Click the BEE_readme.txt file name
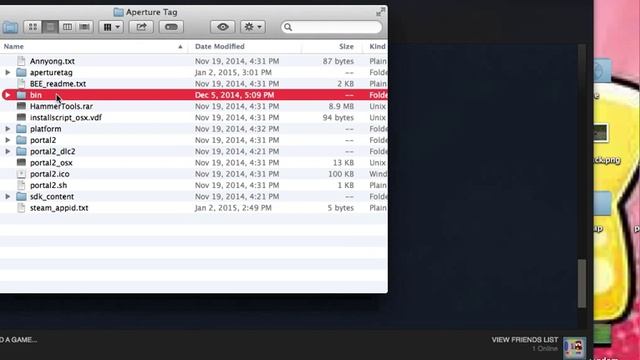The image size is (640, 360). point(58,84)
